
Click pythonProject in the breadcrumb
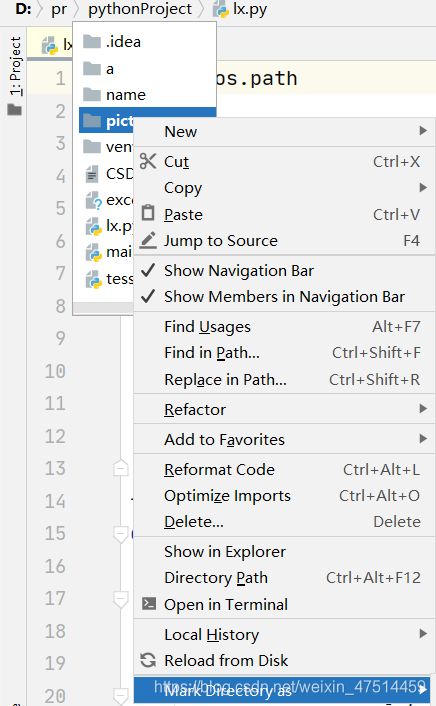(140, 9)
